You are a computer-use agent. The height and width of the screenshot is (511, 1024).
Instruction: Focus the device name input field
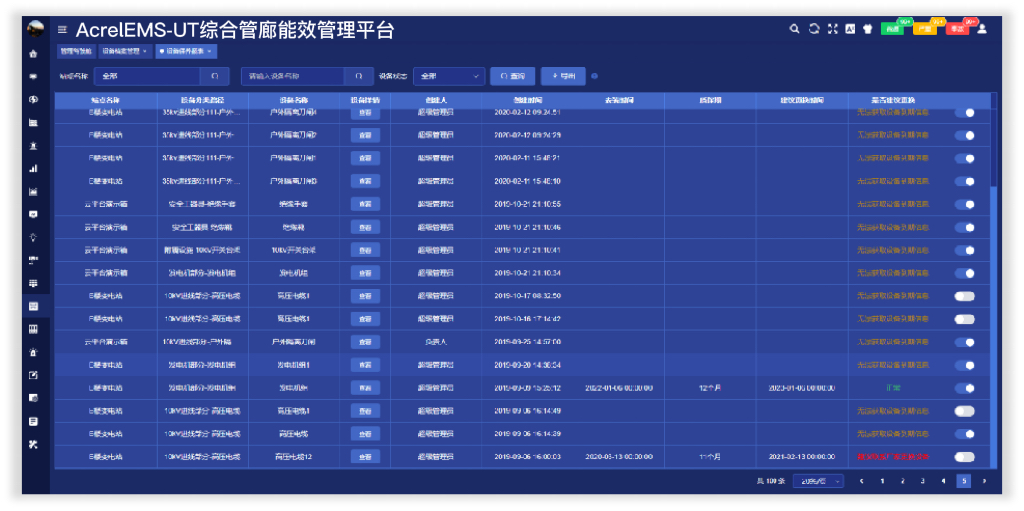[293, 76]
